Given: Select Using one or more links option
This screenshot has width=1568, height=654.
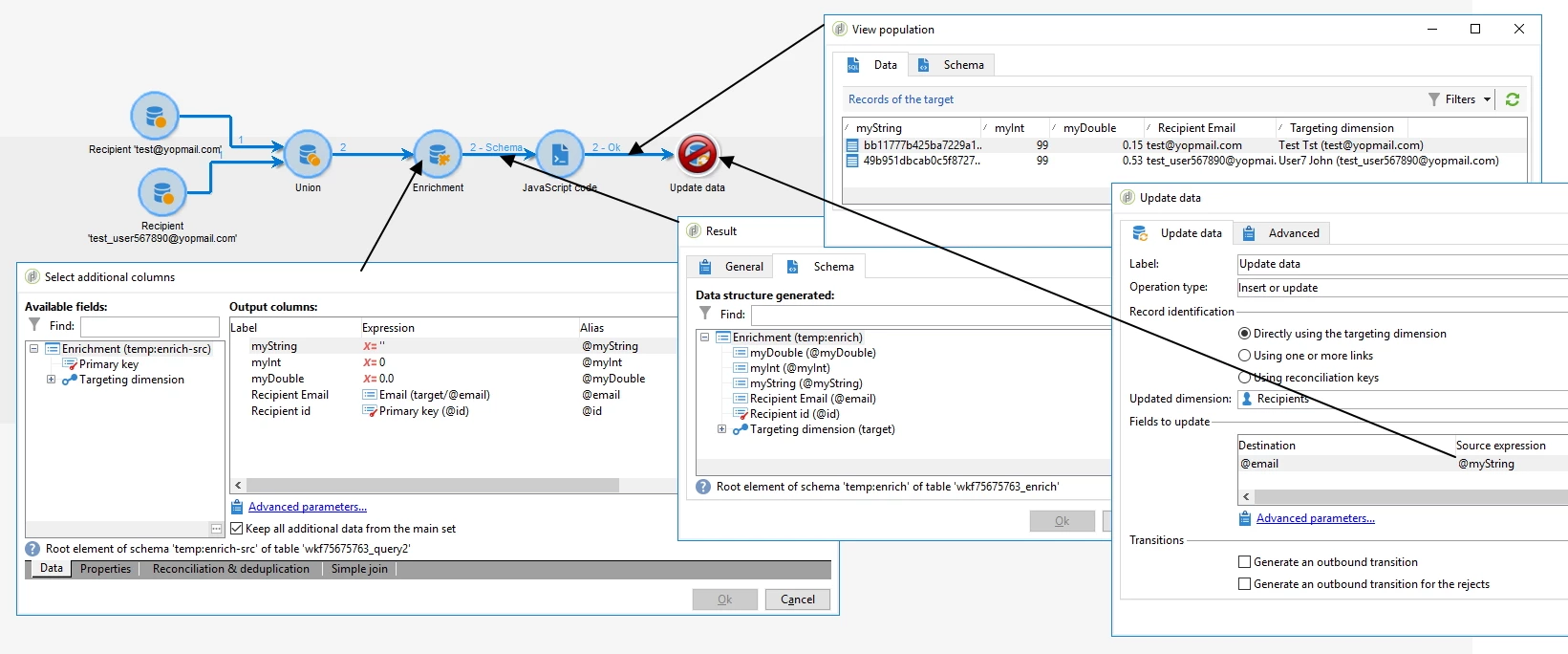Looking at the screenshot, I should pyautogui.click(x=1244, y=356).
